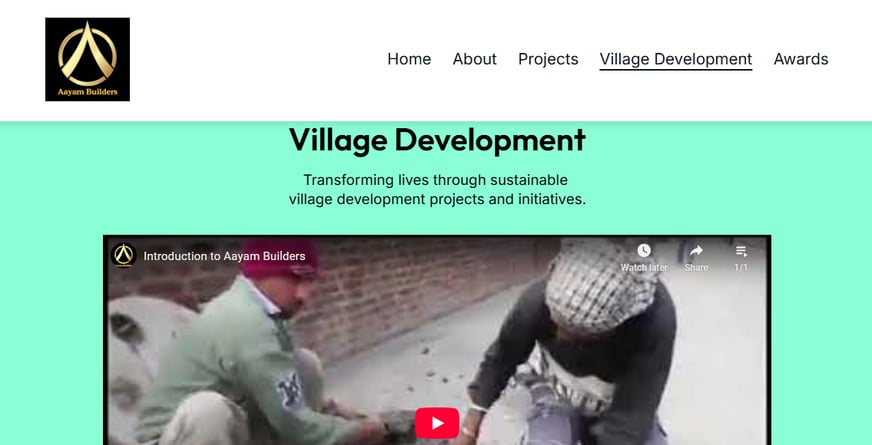Click the Aayam Builders logo

tap(87, 60)
